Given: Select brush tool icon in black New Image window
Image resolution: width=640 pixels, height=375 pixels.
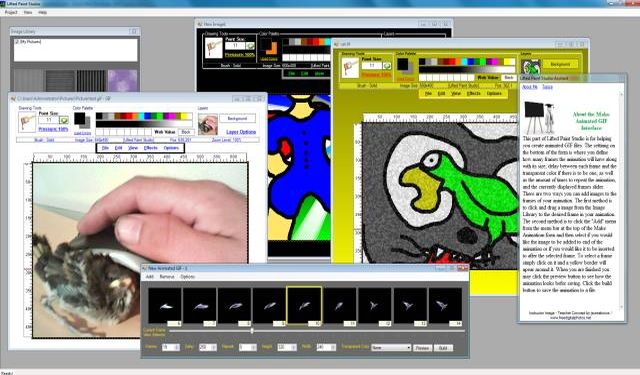Looking at the screenshot, I should (213, 48).
